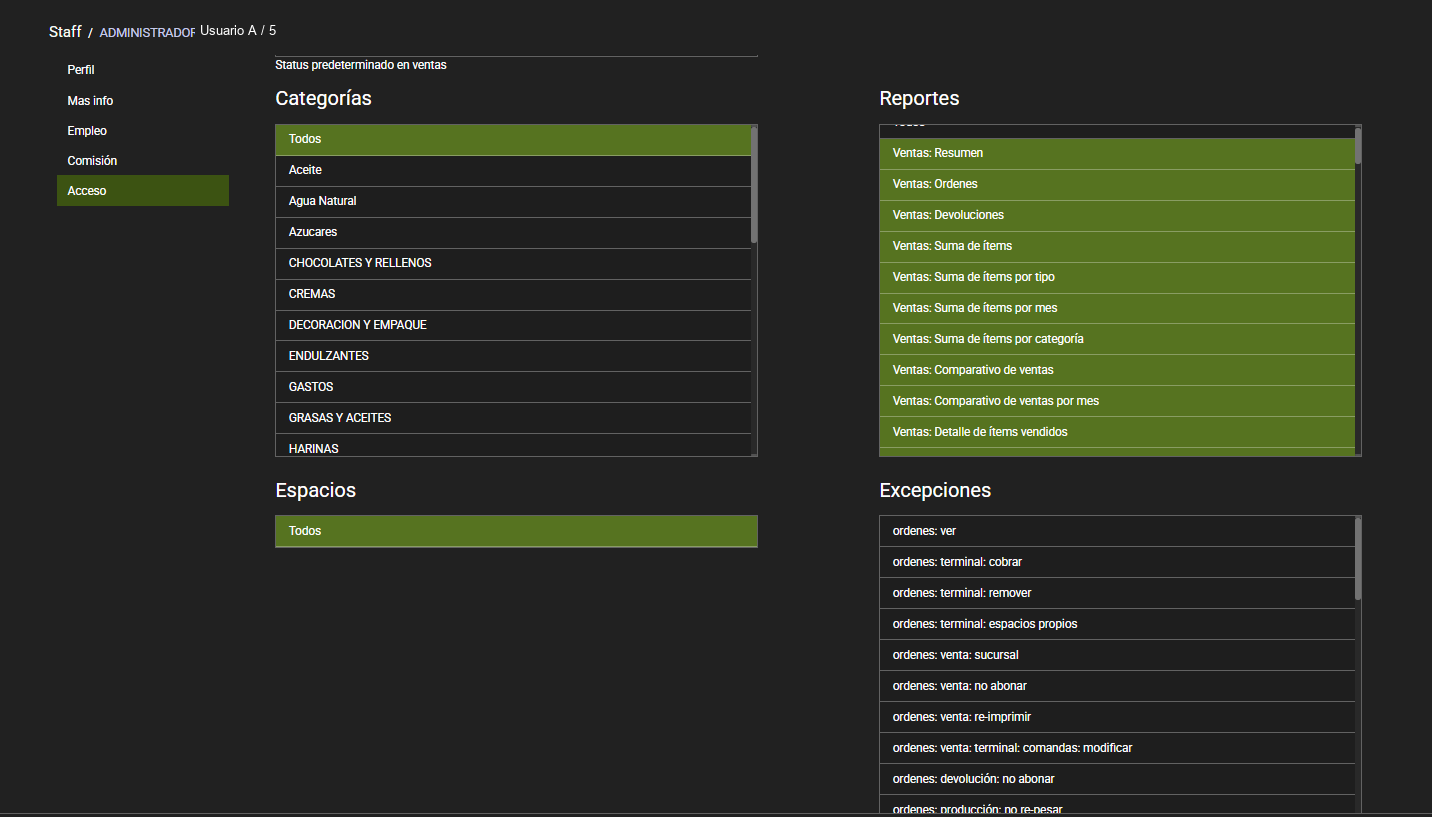Click the Excepciones list scrollbar

coord(1358,559)
